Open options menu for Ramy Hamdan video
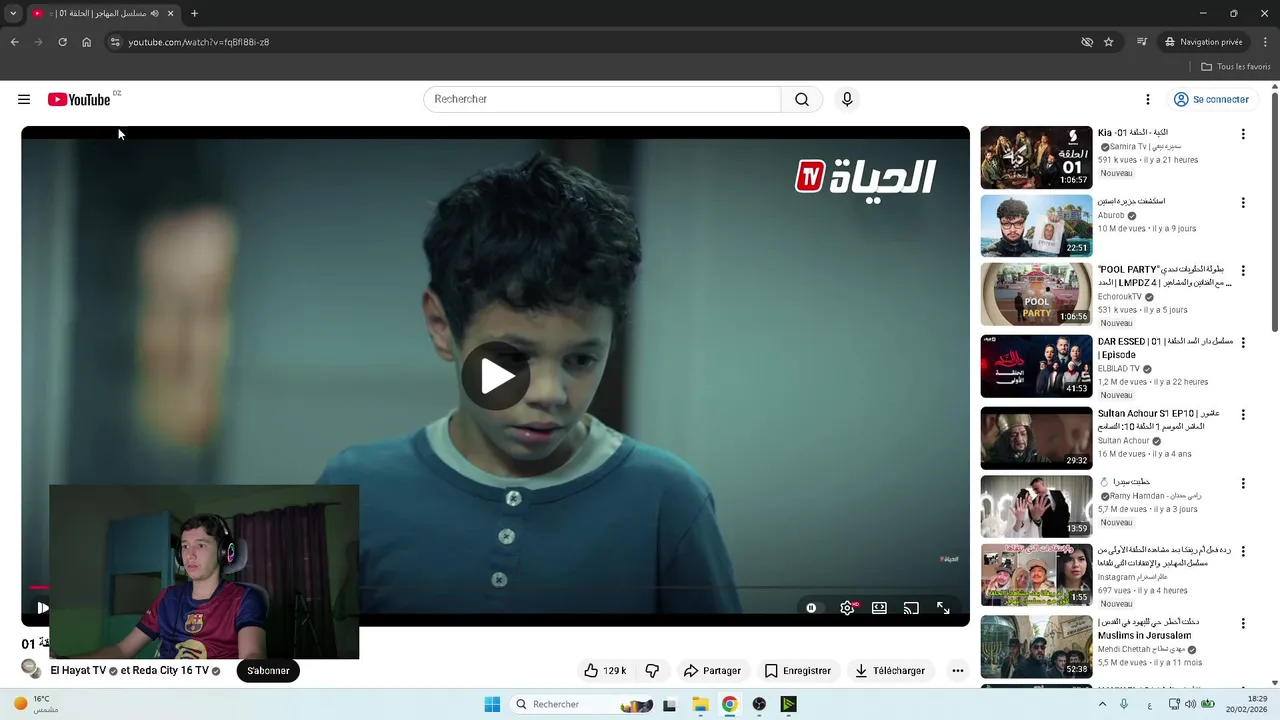 (1243, 483)
